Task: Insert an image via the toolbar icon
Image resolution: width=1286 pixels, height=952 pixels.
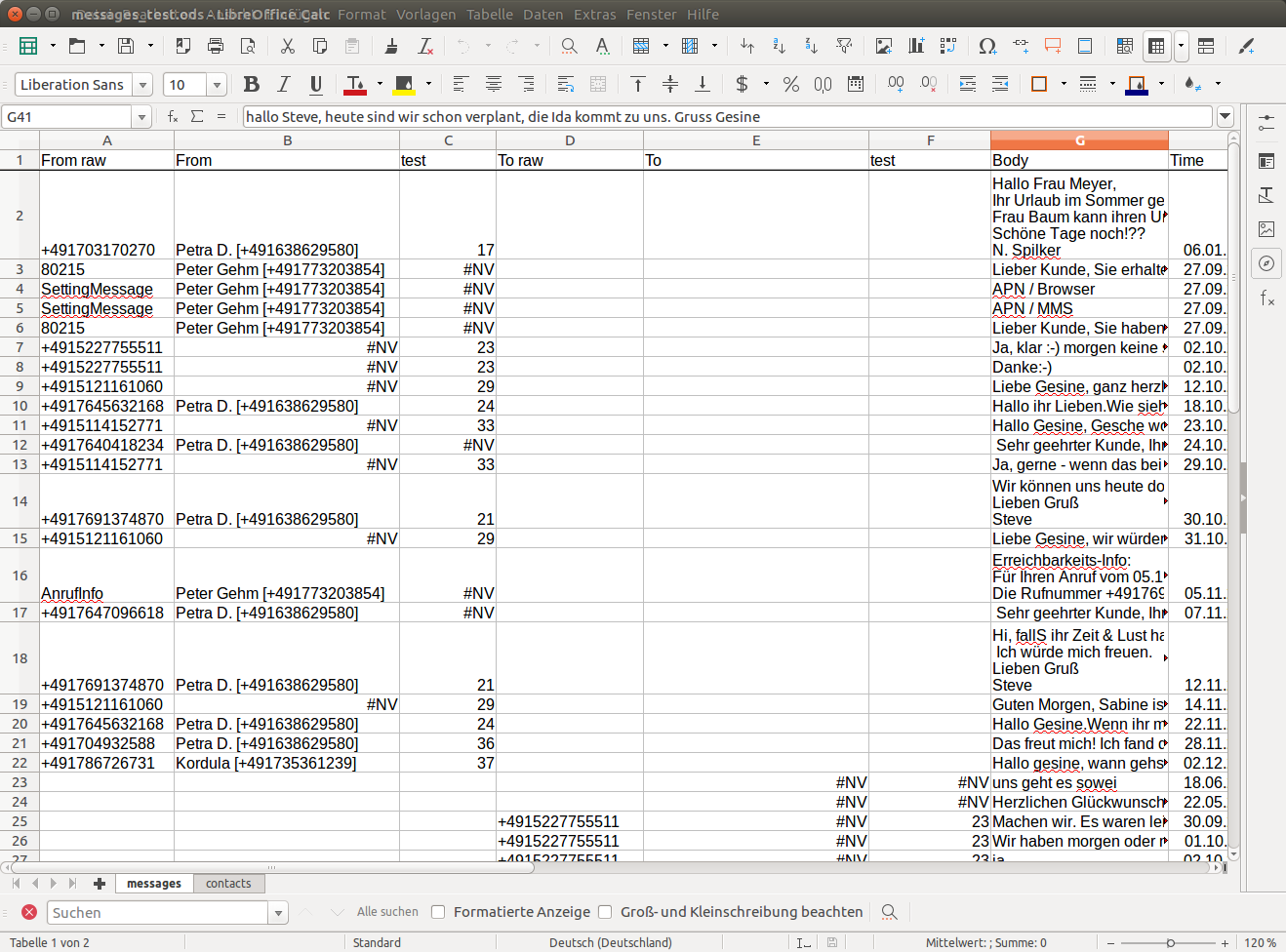Action: 884,46
